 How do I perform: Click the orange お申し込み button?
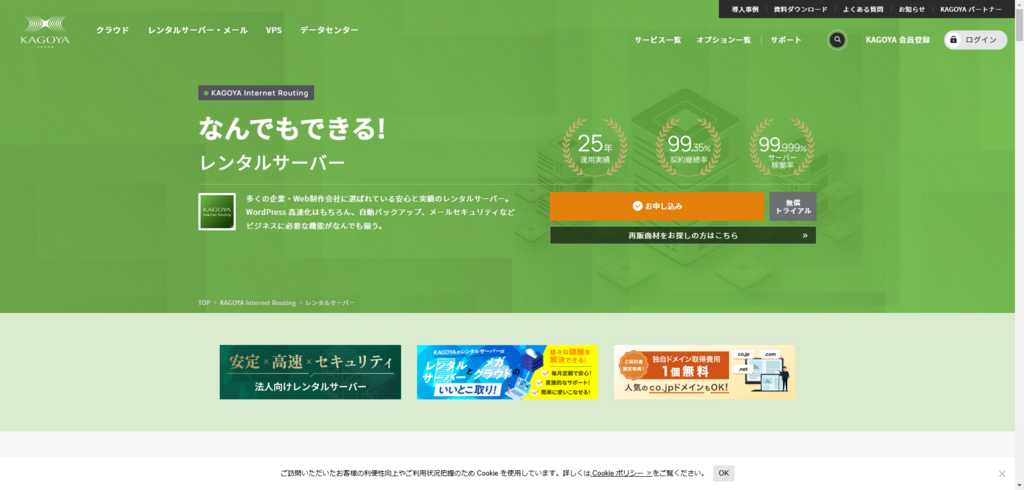(657, 206)
